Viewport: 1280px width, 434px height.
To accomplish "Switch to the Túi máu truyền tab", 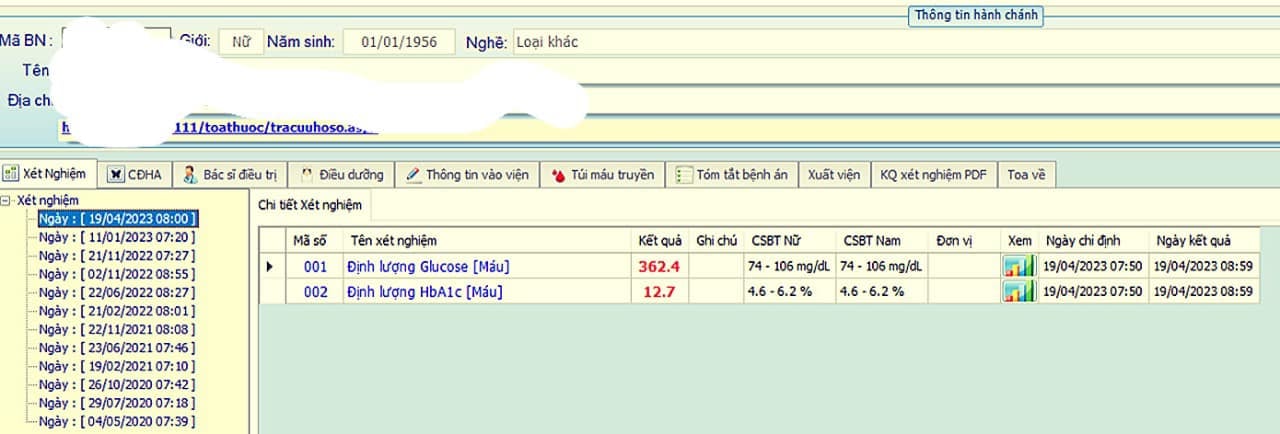I will click(x=603, y=174).
